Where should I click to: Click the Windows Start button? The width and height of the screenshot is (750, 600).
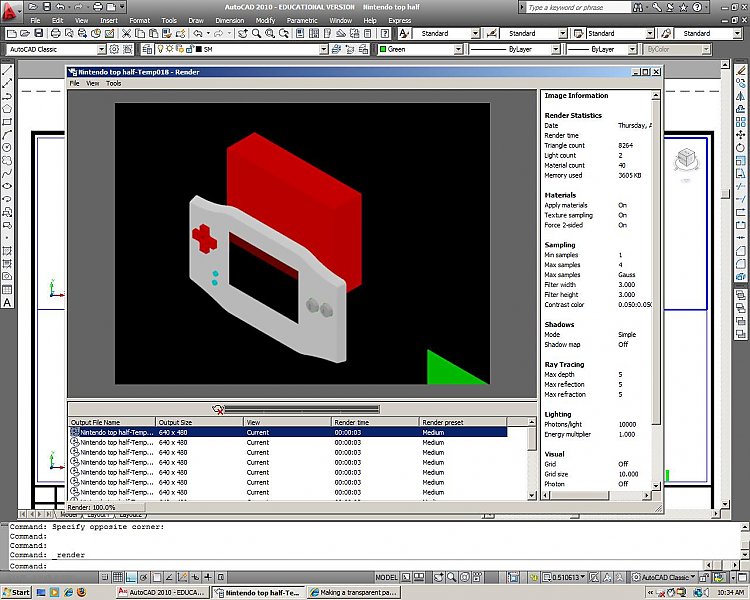tap(16, 592)
